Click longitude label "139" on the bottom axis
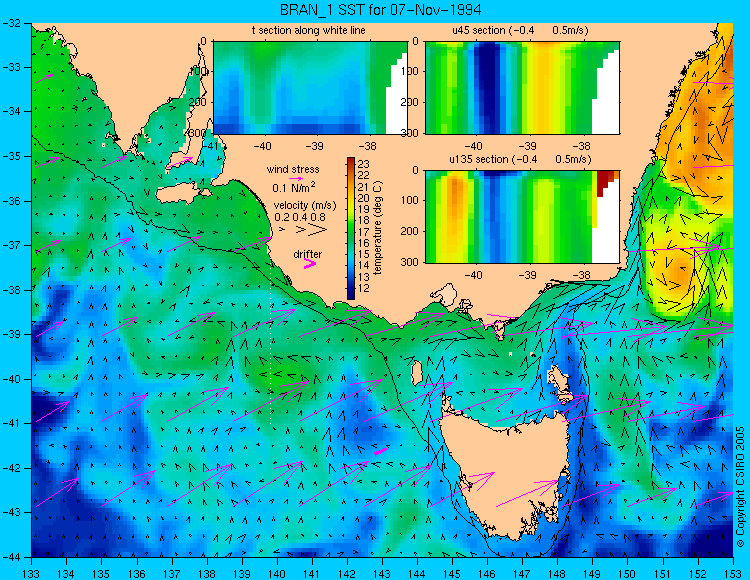 242,574
